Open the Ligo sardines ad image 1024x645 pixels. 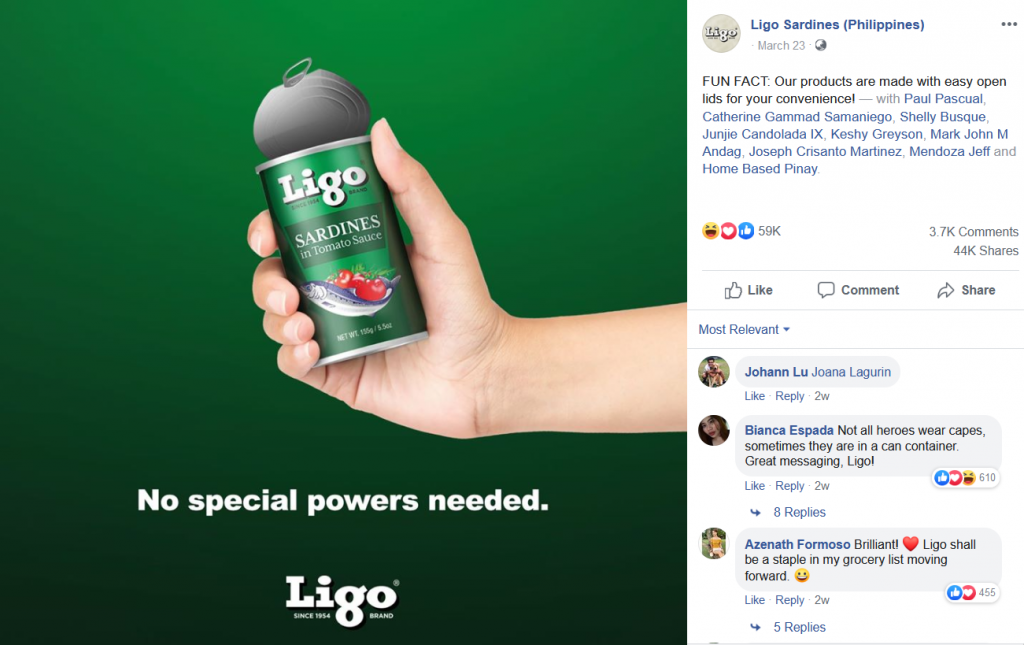[x=343, y=322]
